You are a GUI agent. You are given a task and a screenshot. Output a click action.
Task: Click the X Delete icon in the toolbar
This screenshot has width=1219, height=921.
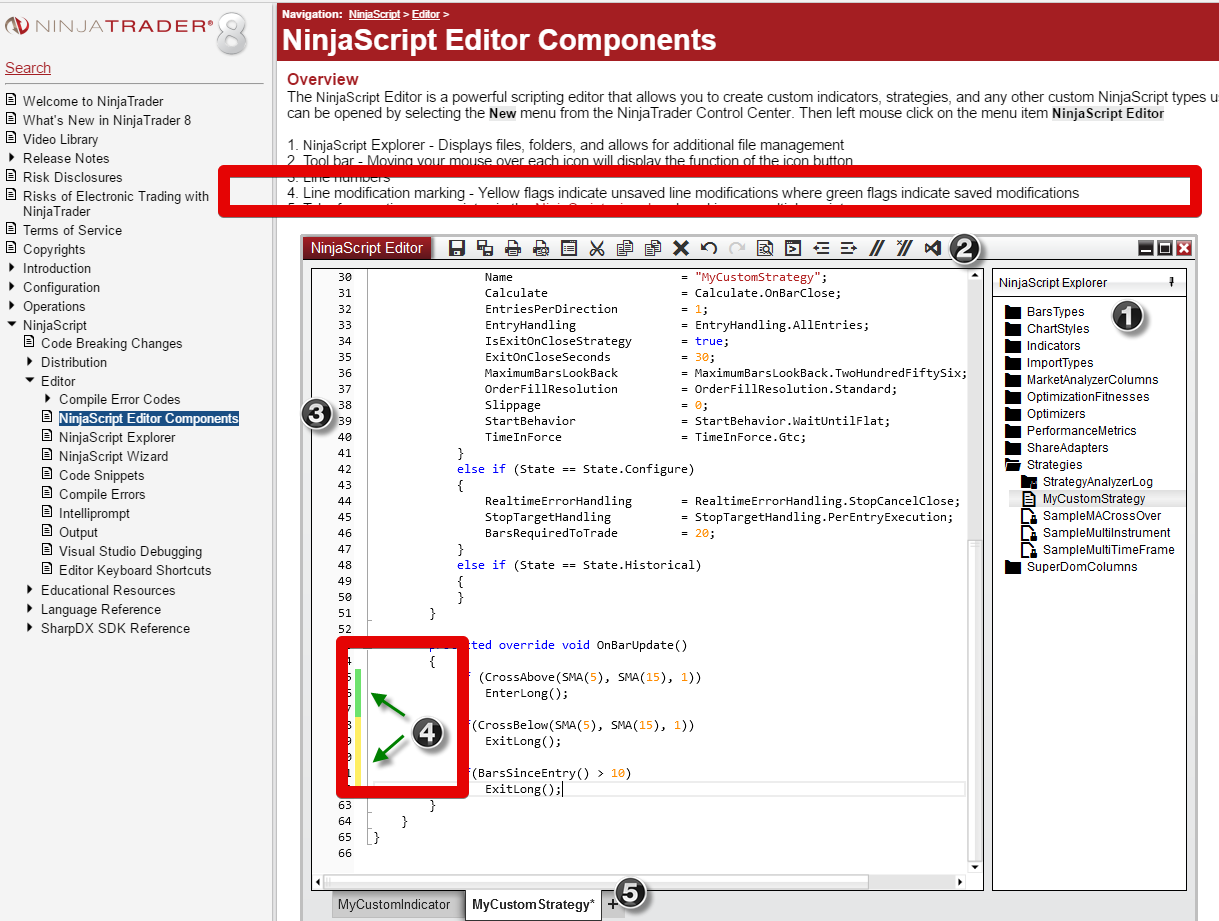click(x=681, y=248)
